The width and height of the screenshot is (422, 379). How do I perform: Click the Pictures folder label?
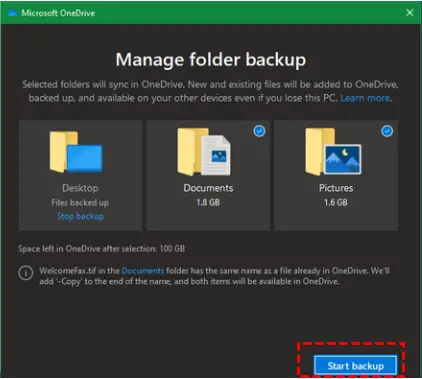click(336, 188)
